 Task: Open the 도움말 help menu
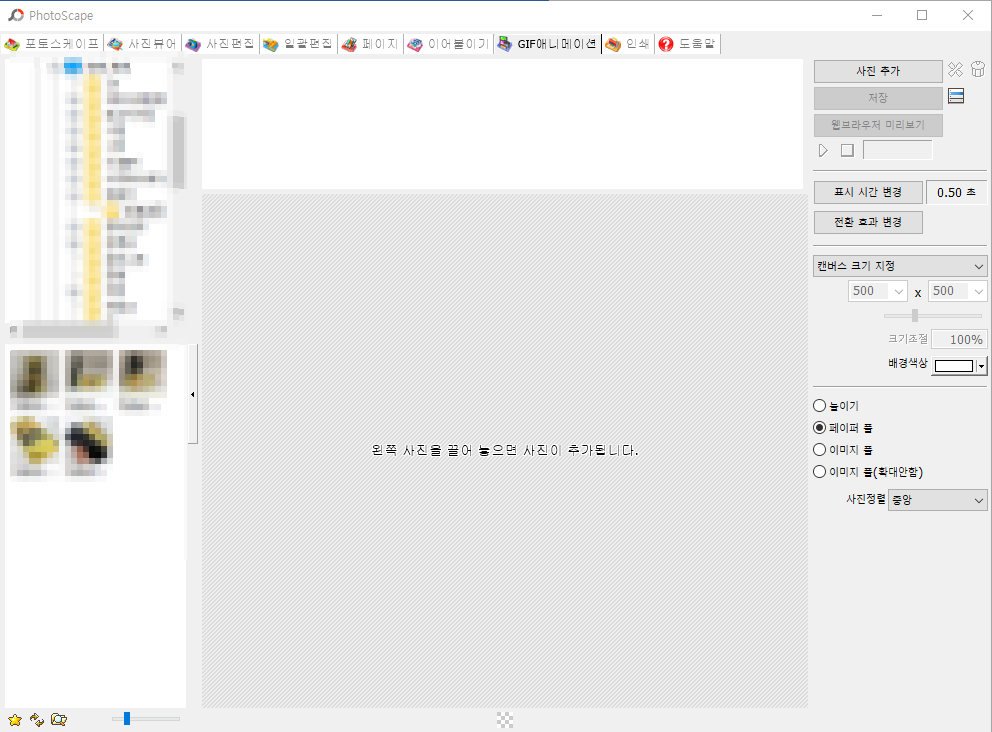688,44
